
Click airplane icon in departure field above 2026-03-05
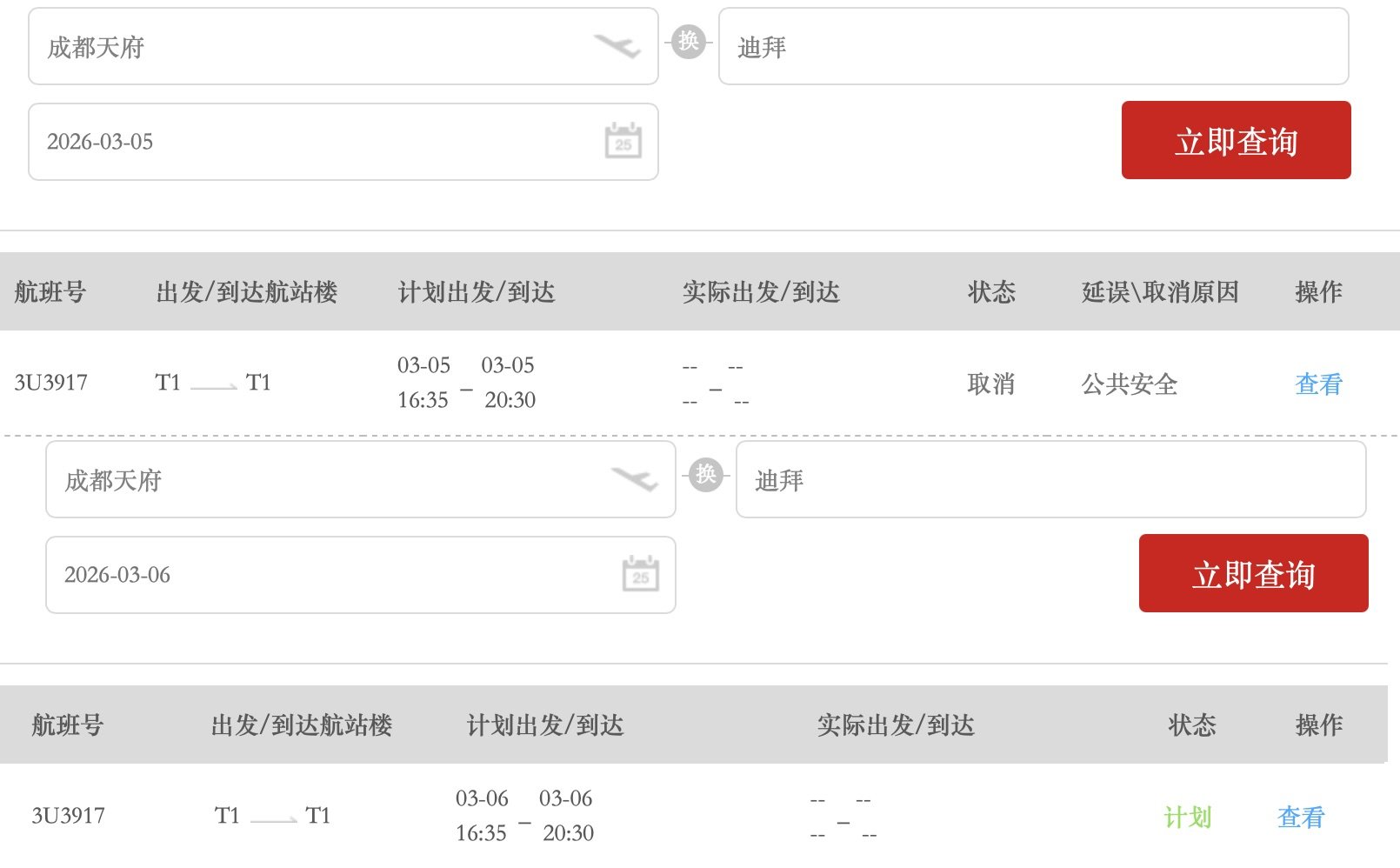[617, 45]
